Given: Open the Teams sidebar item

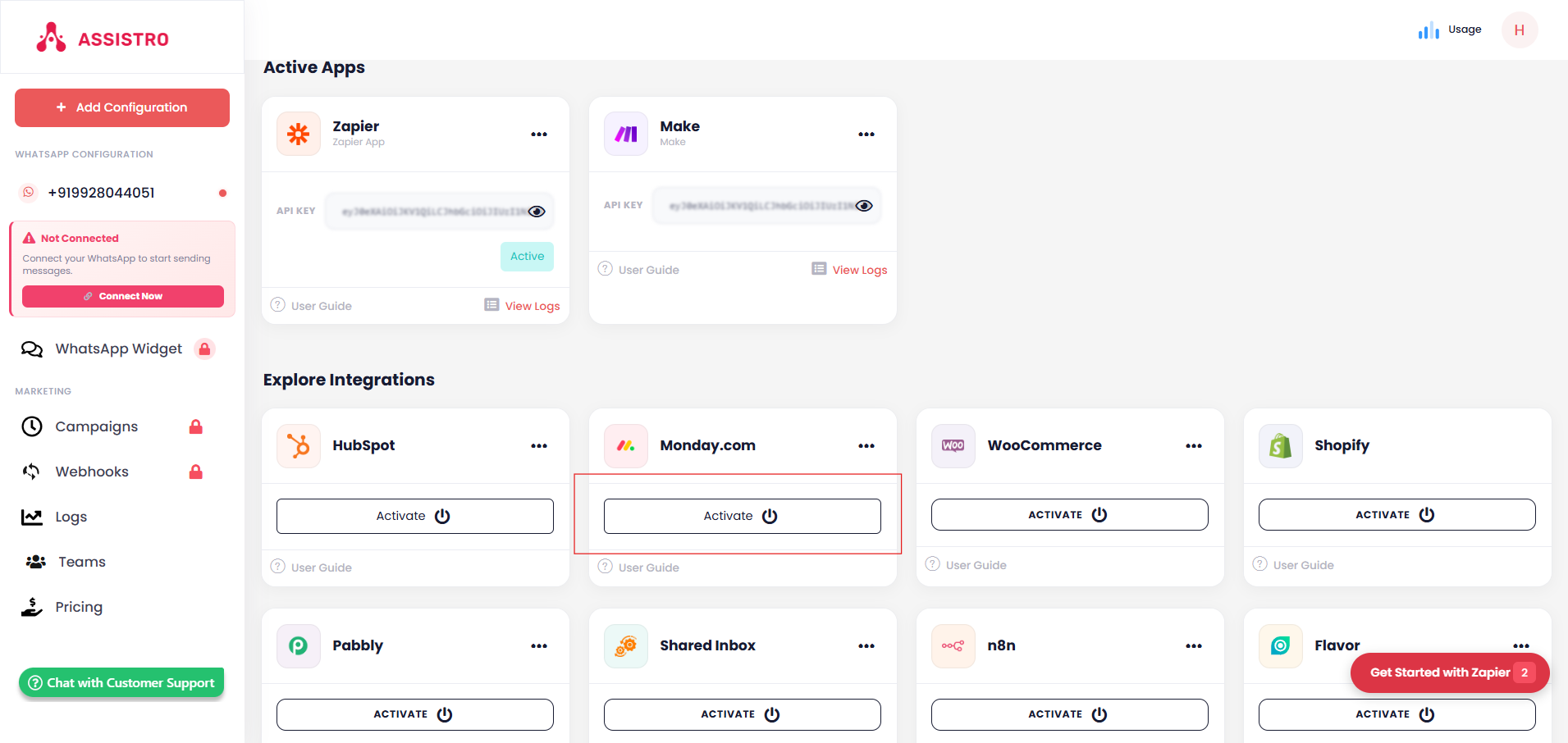Looking at the screenshot, I should [x=81, y=562].
